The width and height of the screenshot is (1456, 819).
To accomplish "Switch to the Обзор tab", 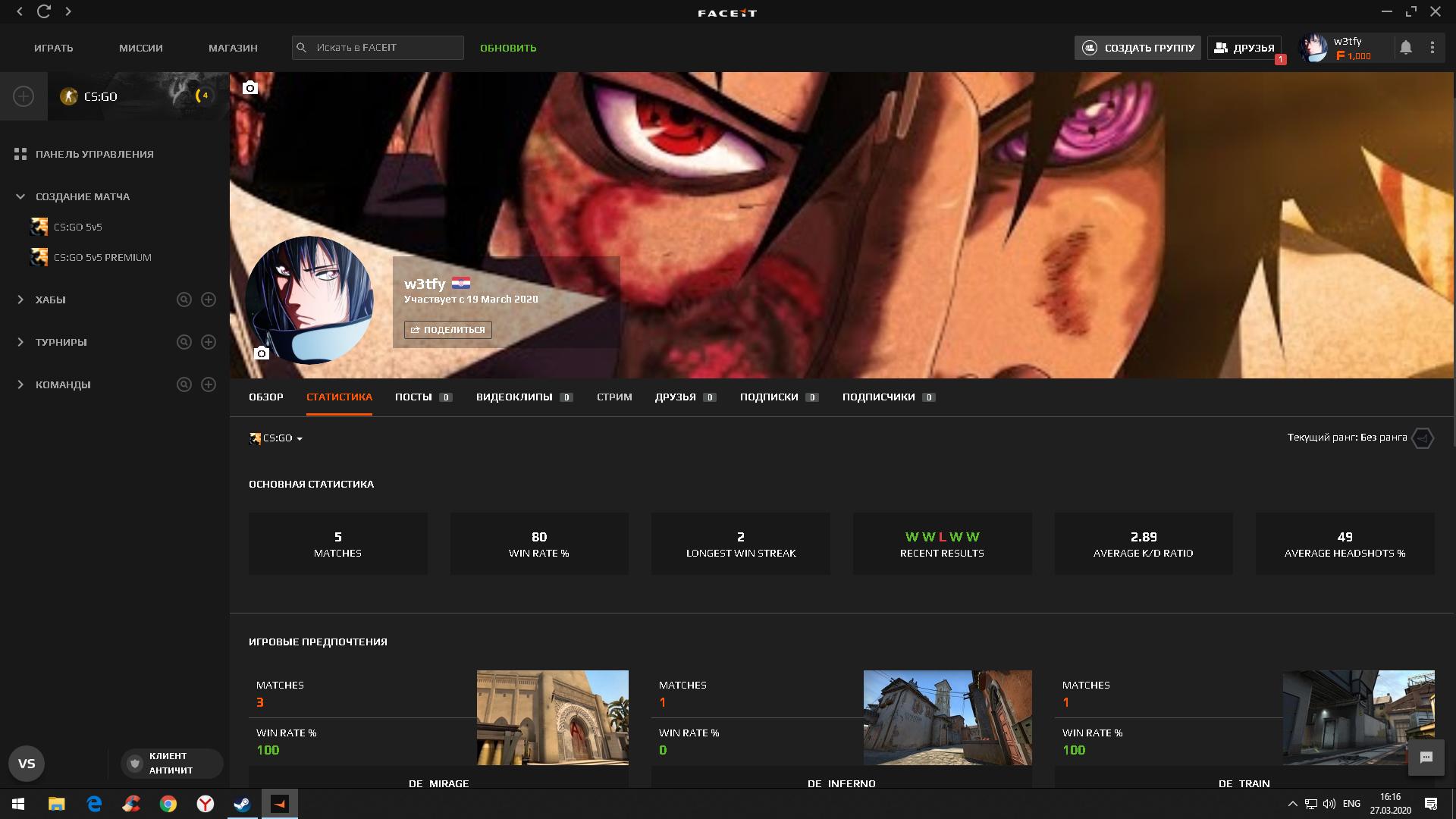I will tap(266, 397).
